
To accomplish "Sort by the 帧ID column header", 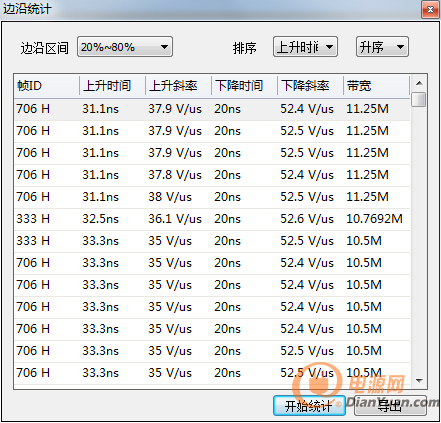I will point(47,86).
